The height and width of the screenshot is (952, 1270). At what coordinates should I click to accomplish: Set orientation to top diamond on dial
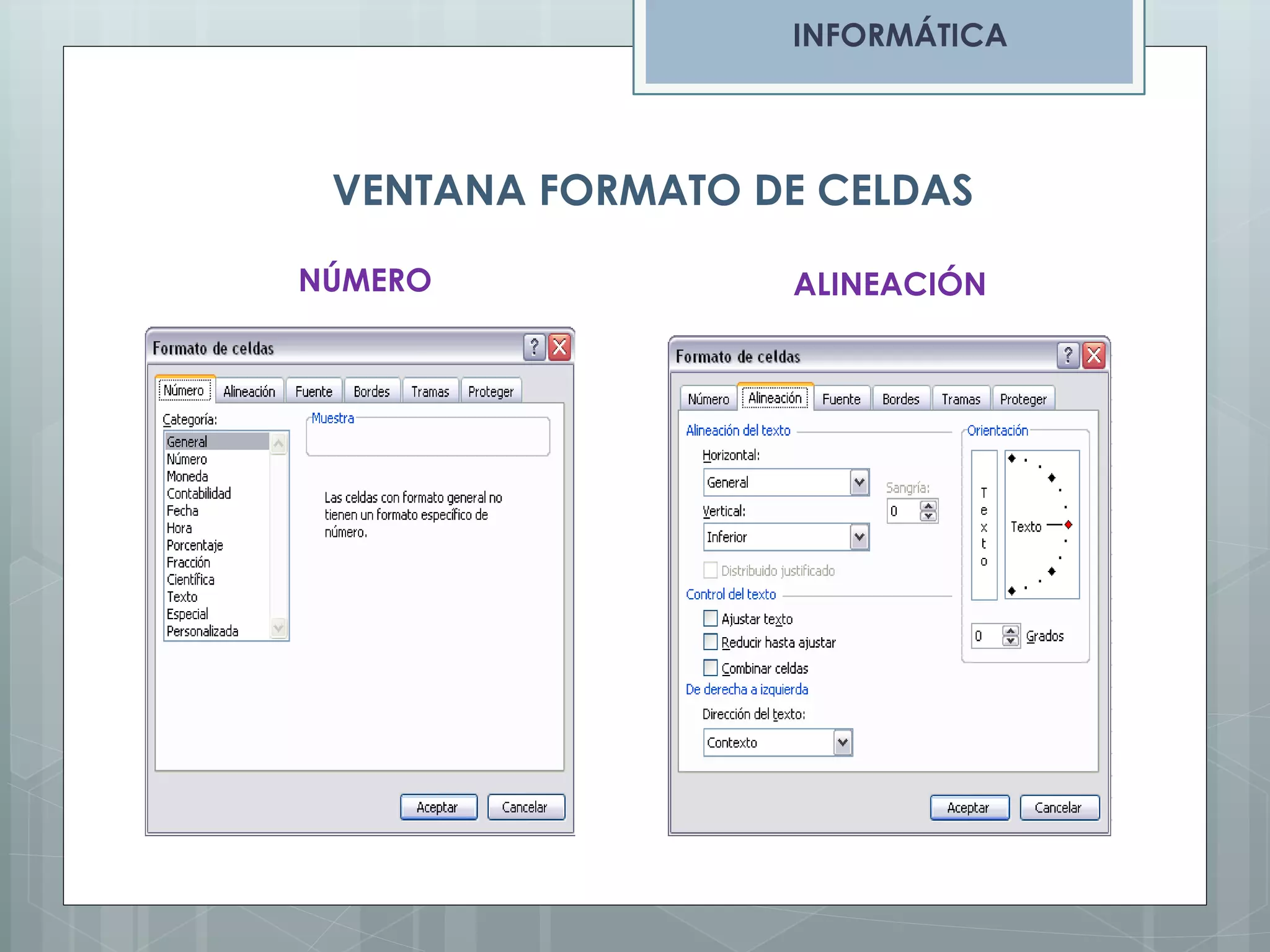(1011, 458)
